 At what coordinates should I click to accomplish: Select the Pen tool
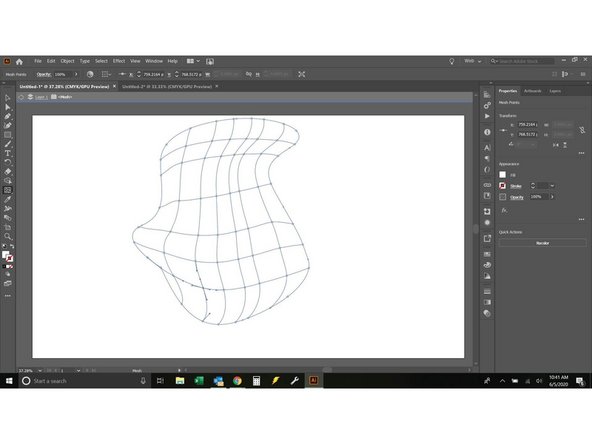pos(8,116)
